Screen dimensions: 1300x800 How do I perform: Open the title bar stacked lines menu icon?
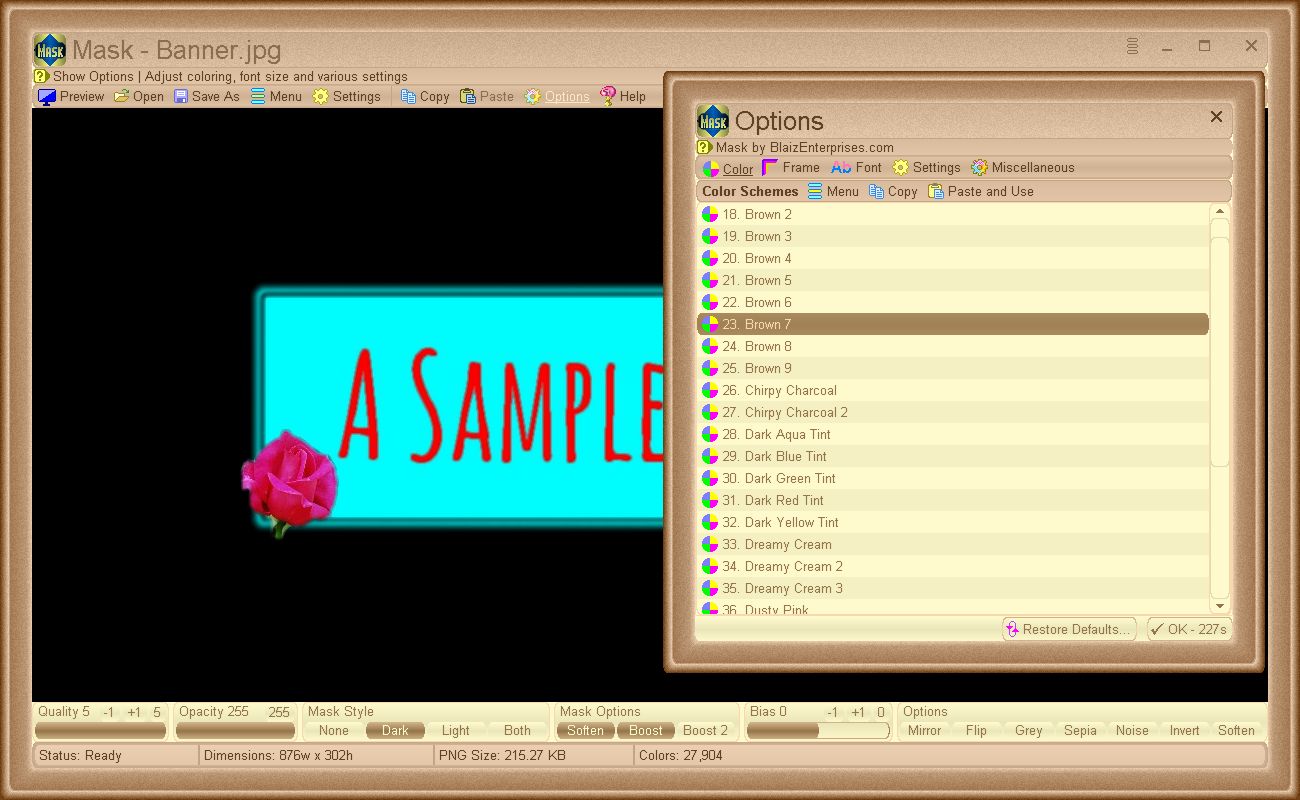point(1133,46)
